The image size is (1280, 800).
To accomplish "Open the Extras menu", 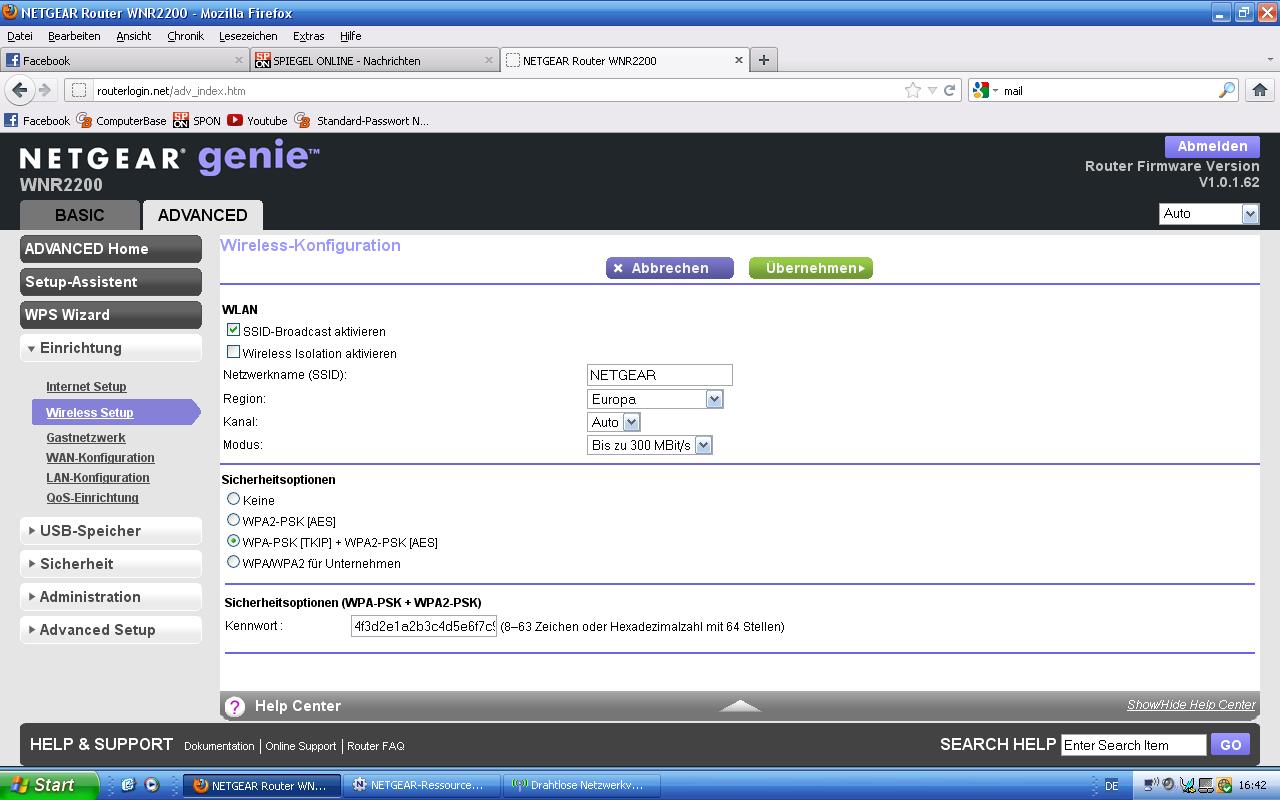I will pyautogui.click(x=308, y=36).
